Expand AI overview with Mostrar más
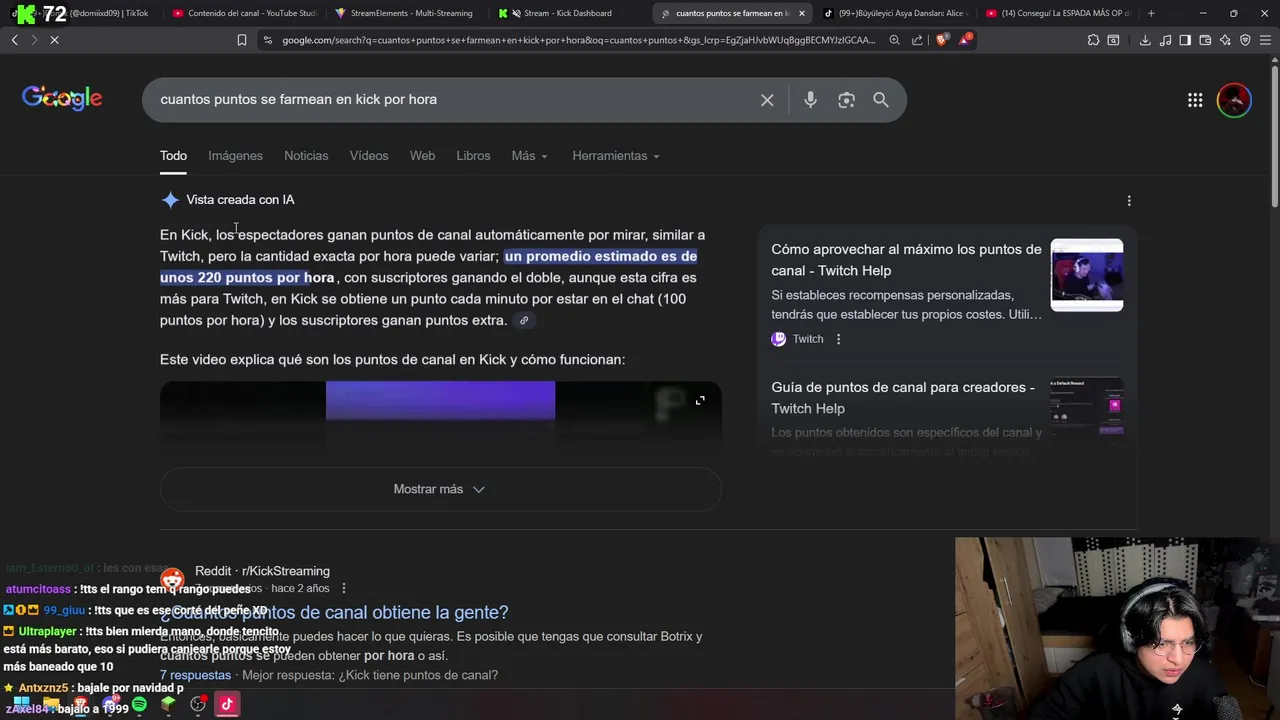 pyautogui.click(x=440, y=489)
